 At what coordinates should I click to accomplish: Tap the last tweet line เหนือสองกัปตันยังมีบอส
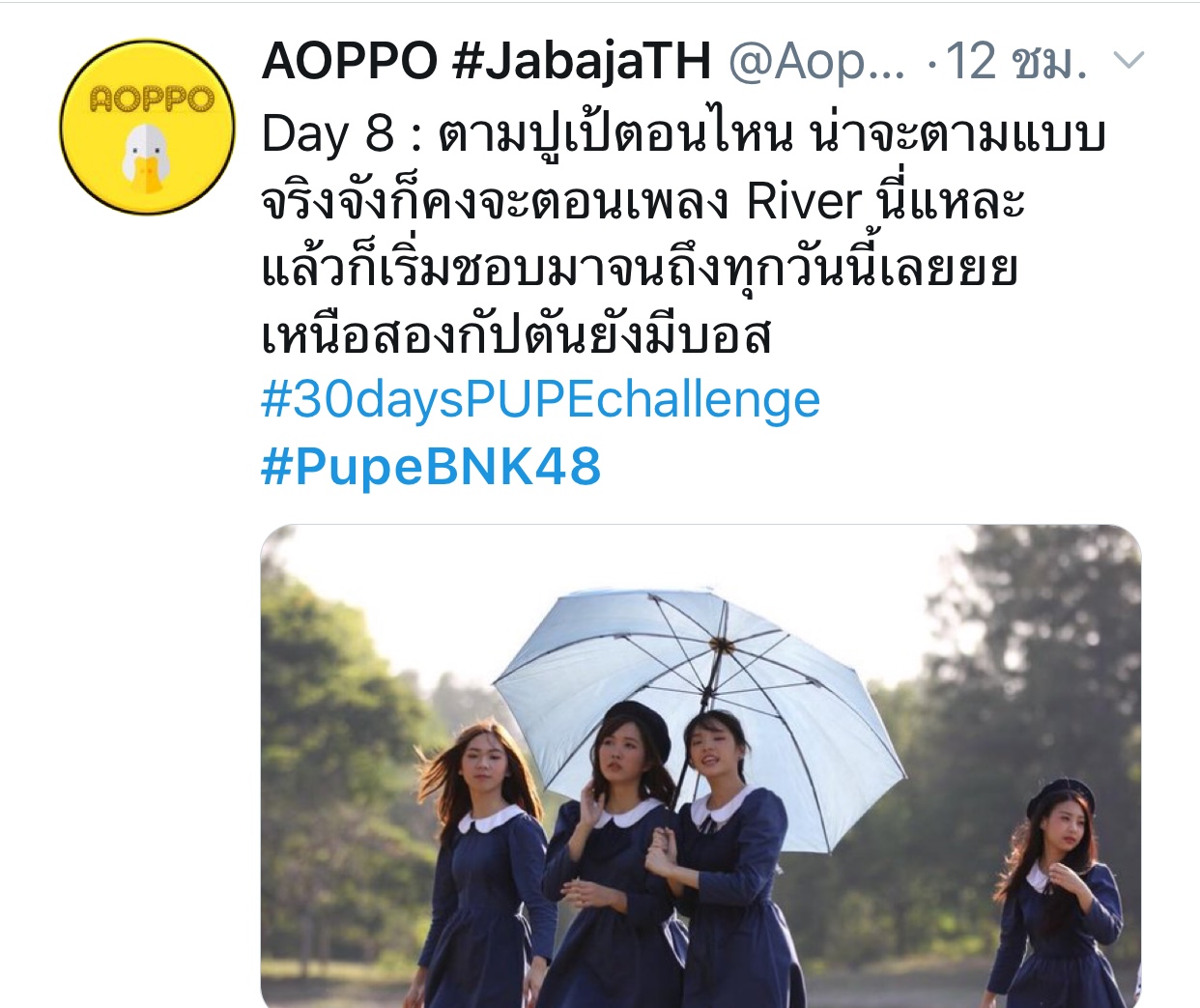pos(516,335)
